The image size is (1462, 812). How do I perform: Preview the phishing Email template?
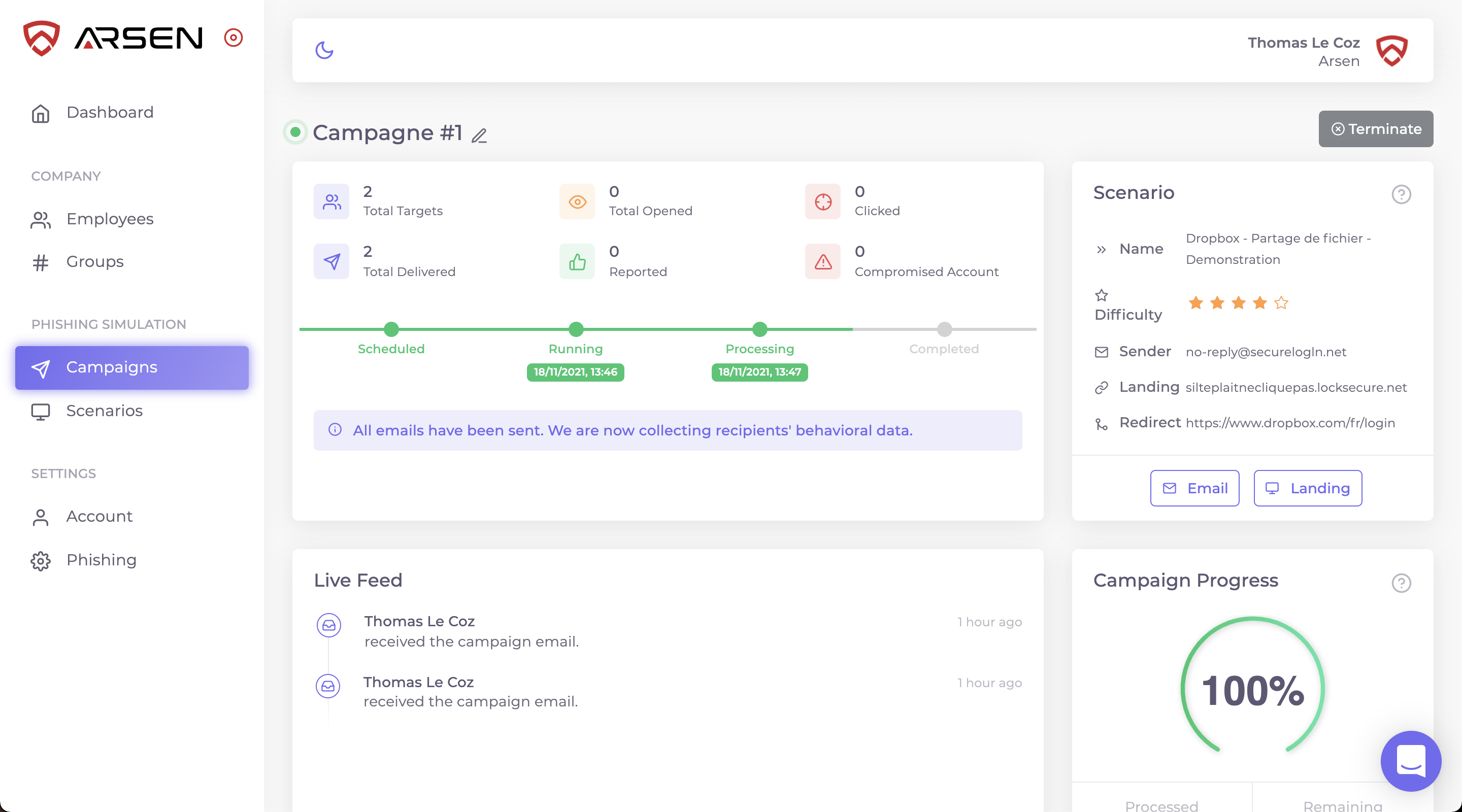coord(1194,488)
